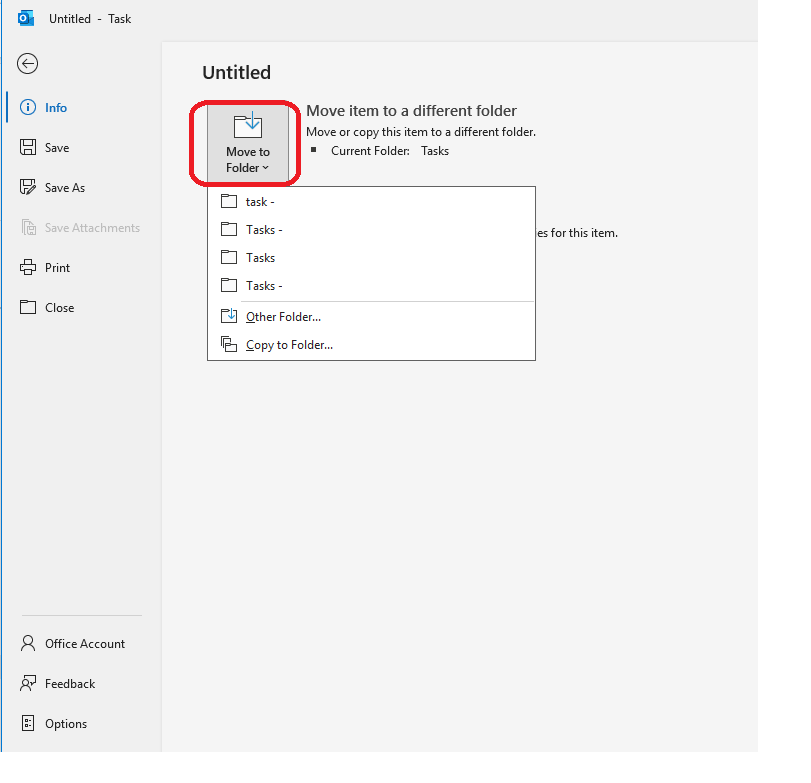
Task: Click the Office Account person icon
Action: [28, 643]
